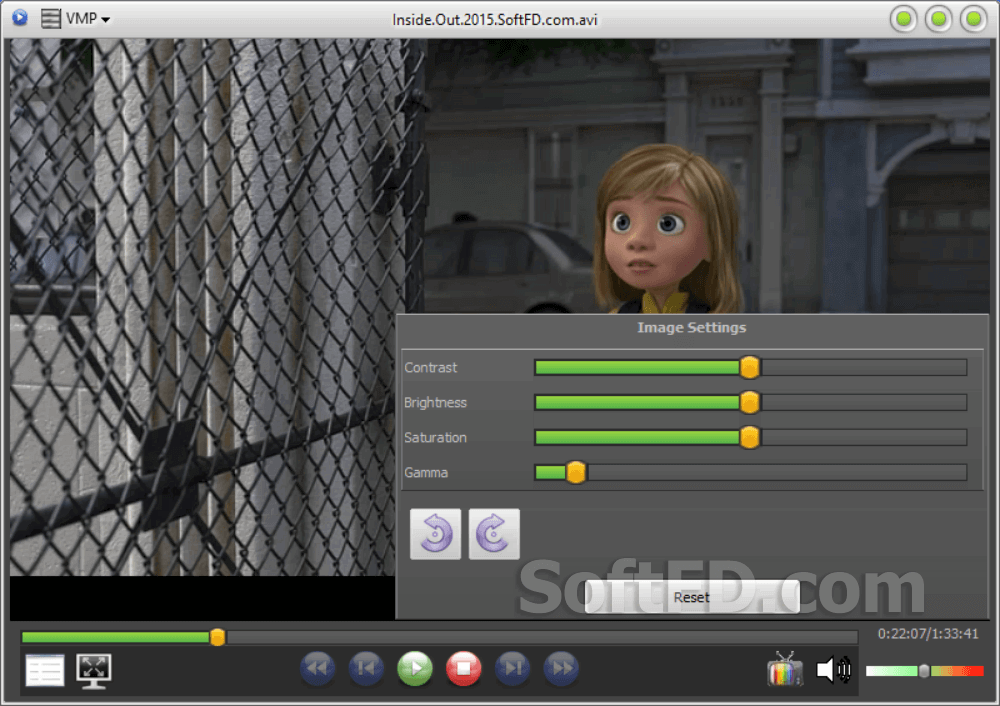1000x706 pixels.
Task: Click the first green window button
Action: pos(904,19)
